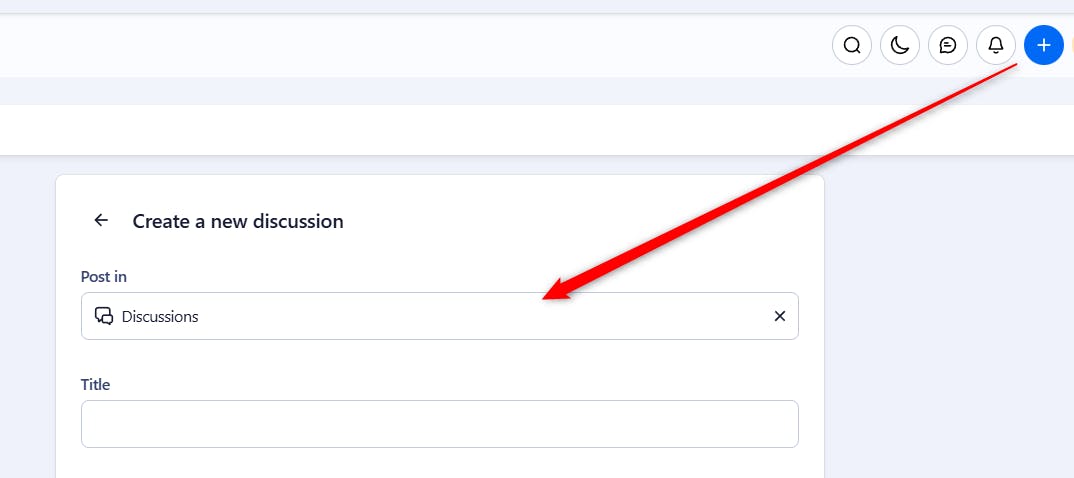Click the Post in label

pyautogui.click(x=104, y=277)
